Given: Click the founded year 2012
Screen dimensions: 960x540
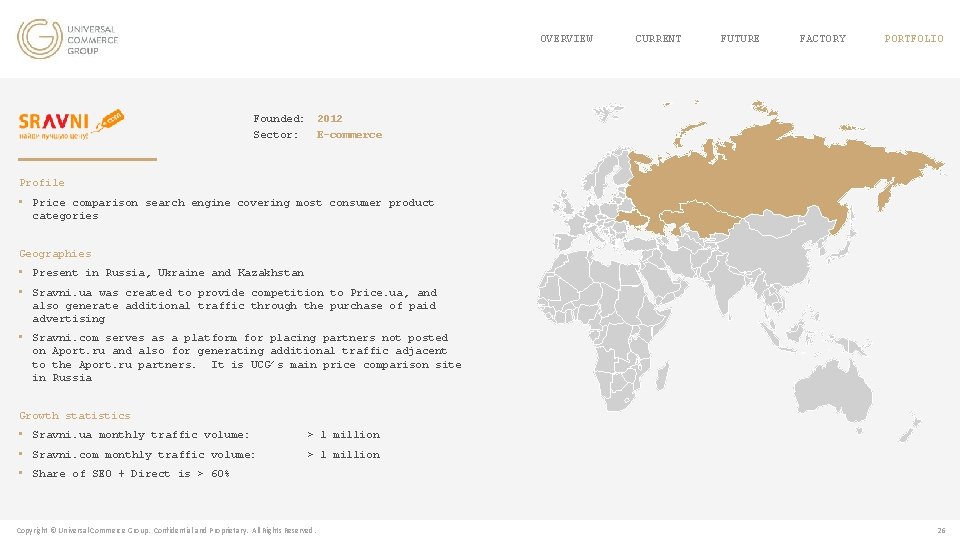Looking at the screenshot, I should [x=329, y=119].
